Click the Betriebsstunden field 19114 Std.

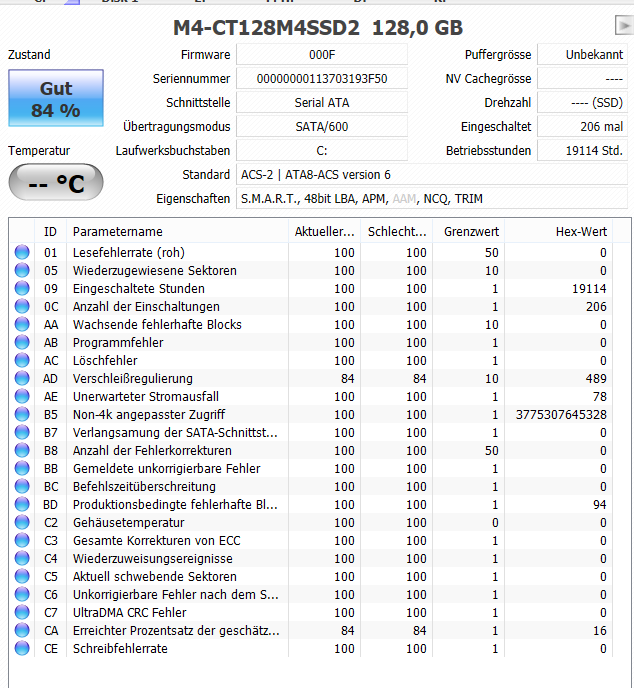(x=583, y=150)
